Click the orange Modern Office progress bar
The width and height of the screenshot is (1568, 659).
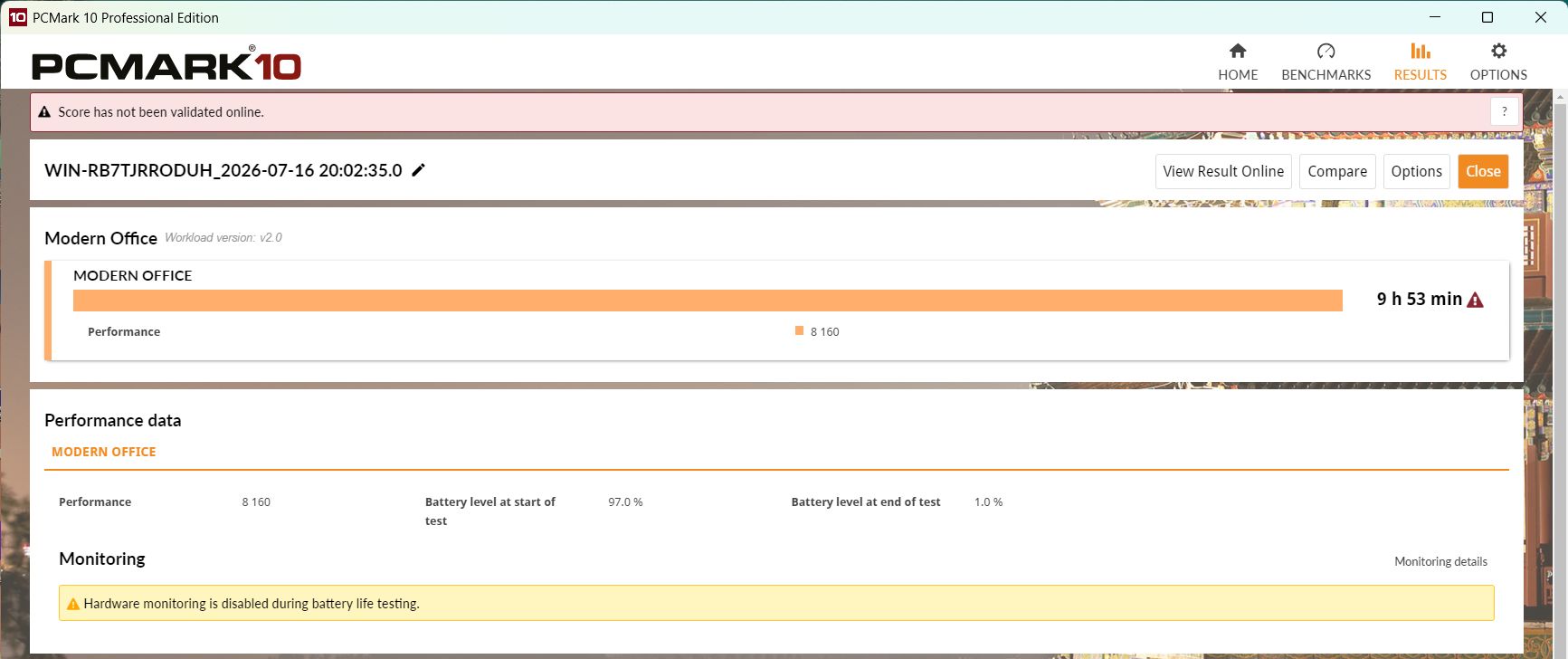point(708,301)
